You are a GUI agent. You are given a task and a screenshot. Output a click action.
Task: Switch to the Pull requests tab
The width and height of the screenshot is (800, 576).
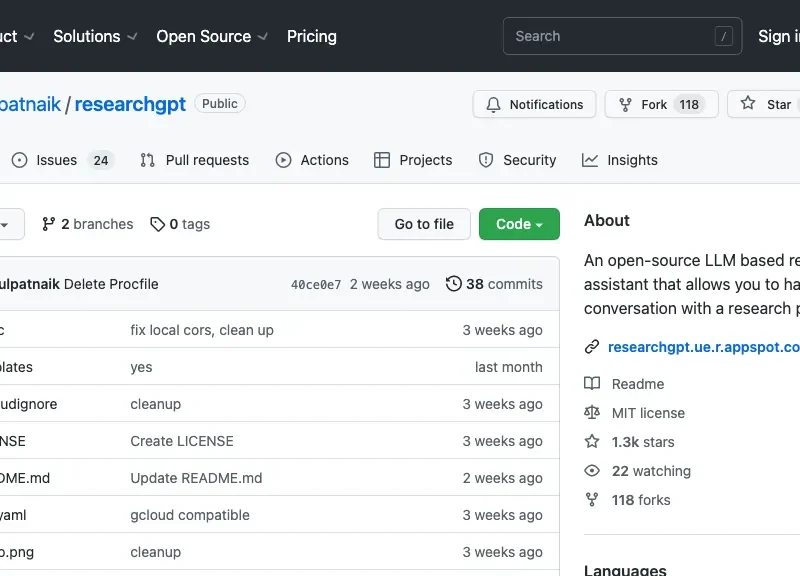pyautogui.click(x=194, y=160)
